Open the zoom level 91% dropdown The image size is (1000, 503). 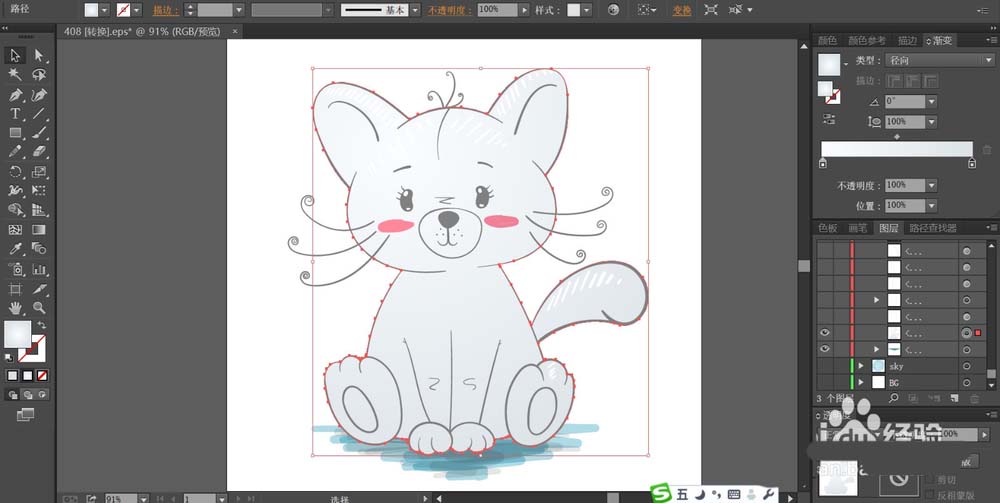tap(144, 499)
